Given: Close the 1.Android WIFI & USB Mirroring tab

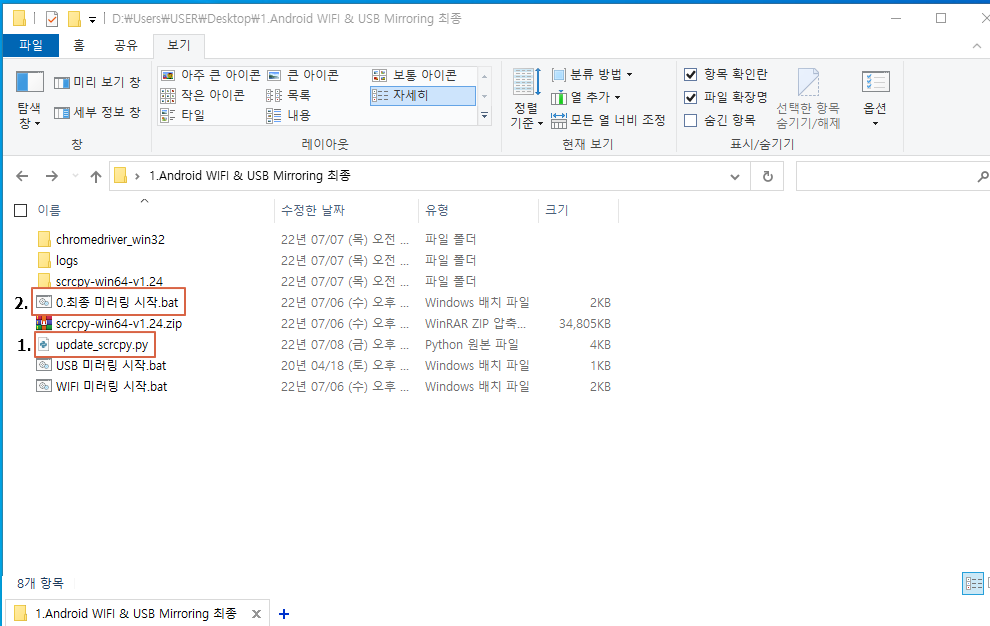Looking at the screenshot, I should (256, 613).
